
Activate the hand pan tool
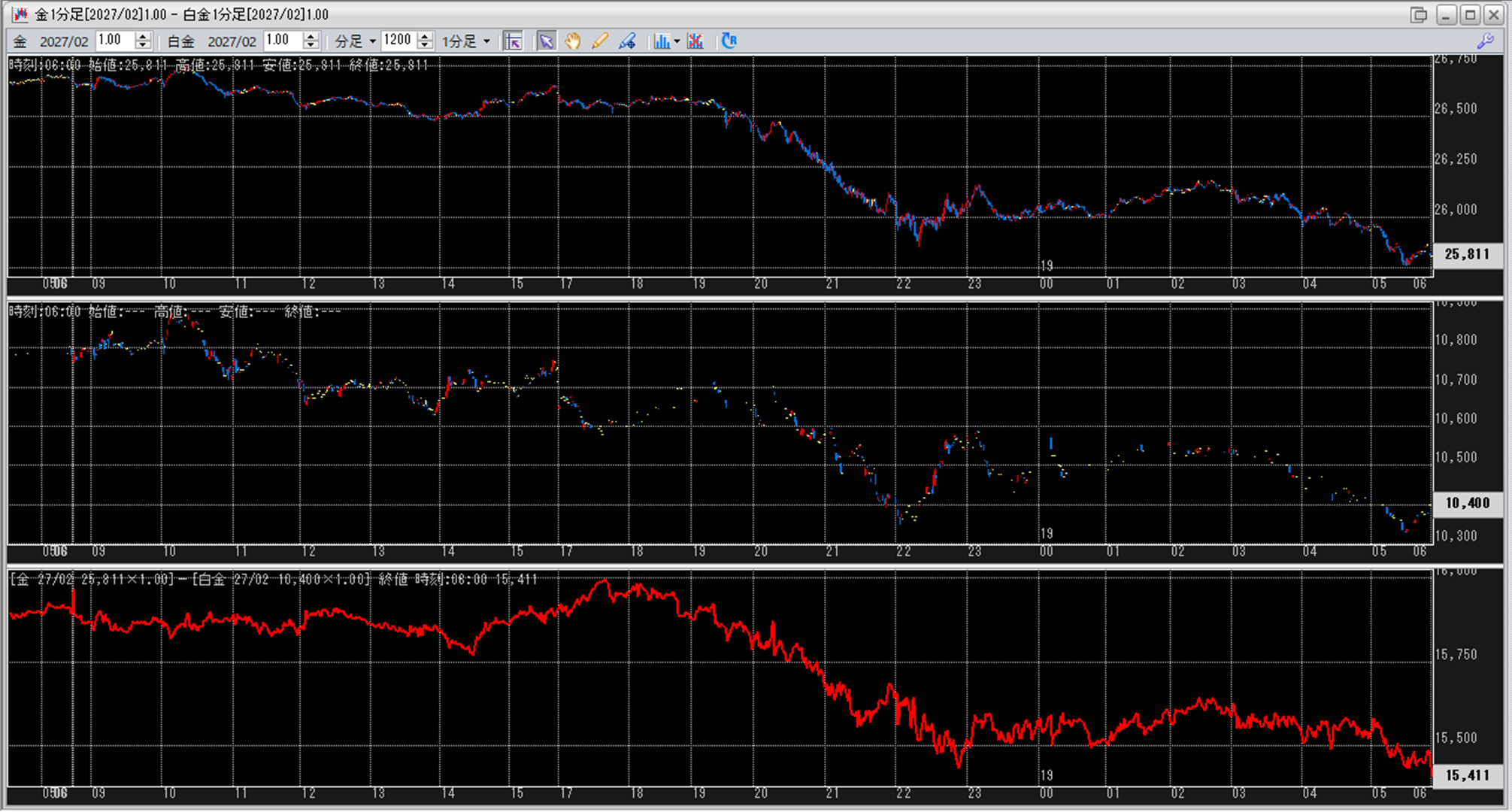click(x=573, y=41)
